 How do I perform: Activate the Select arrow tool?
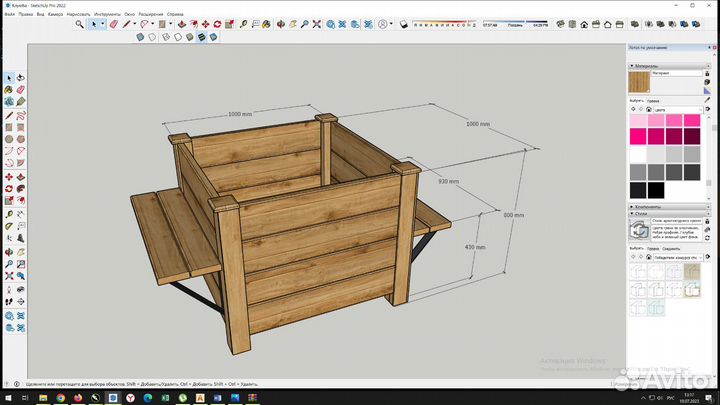tap(94, 23)
